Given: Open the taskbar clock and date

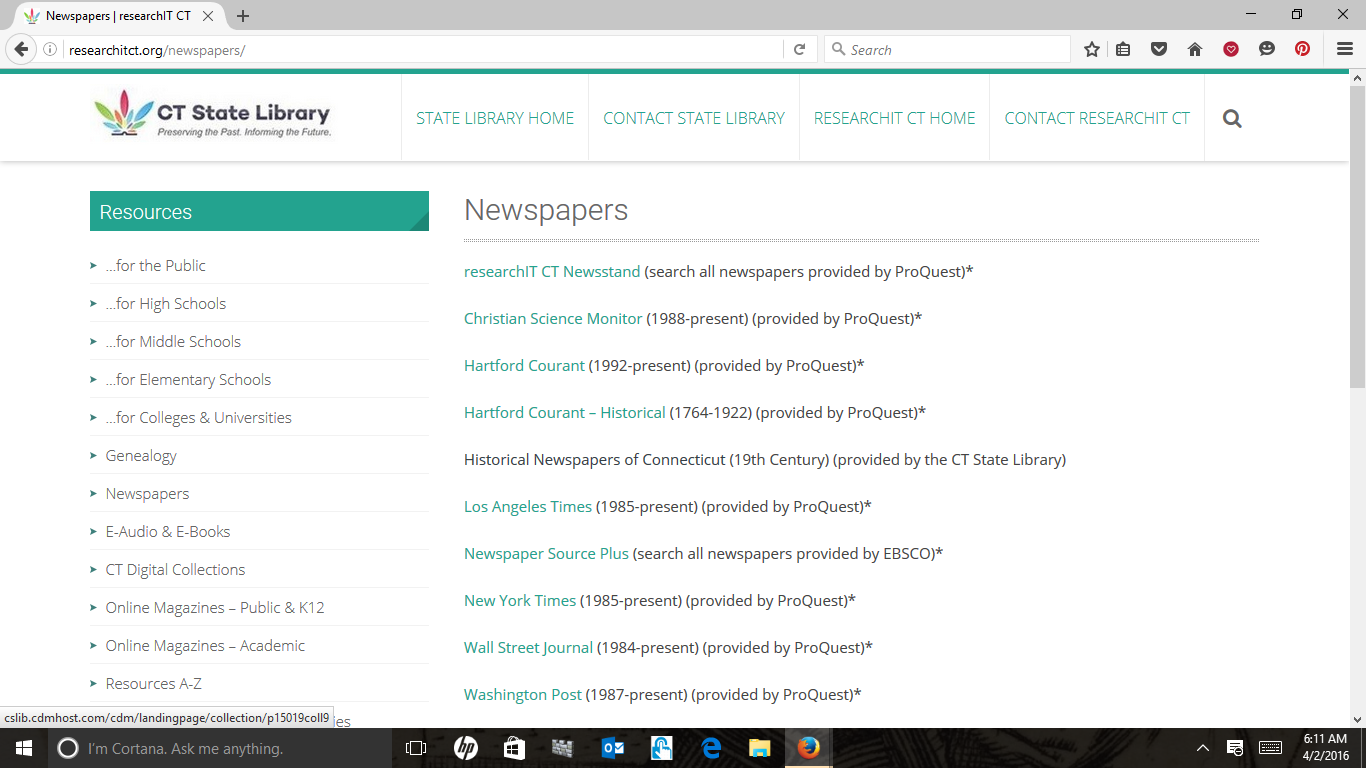Looking at the screenshot, I should click(x=1326, y=748).
